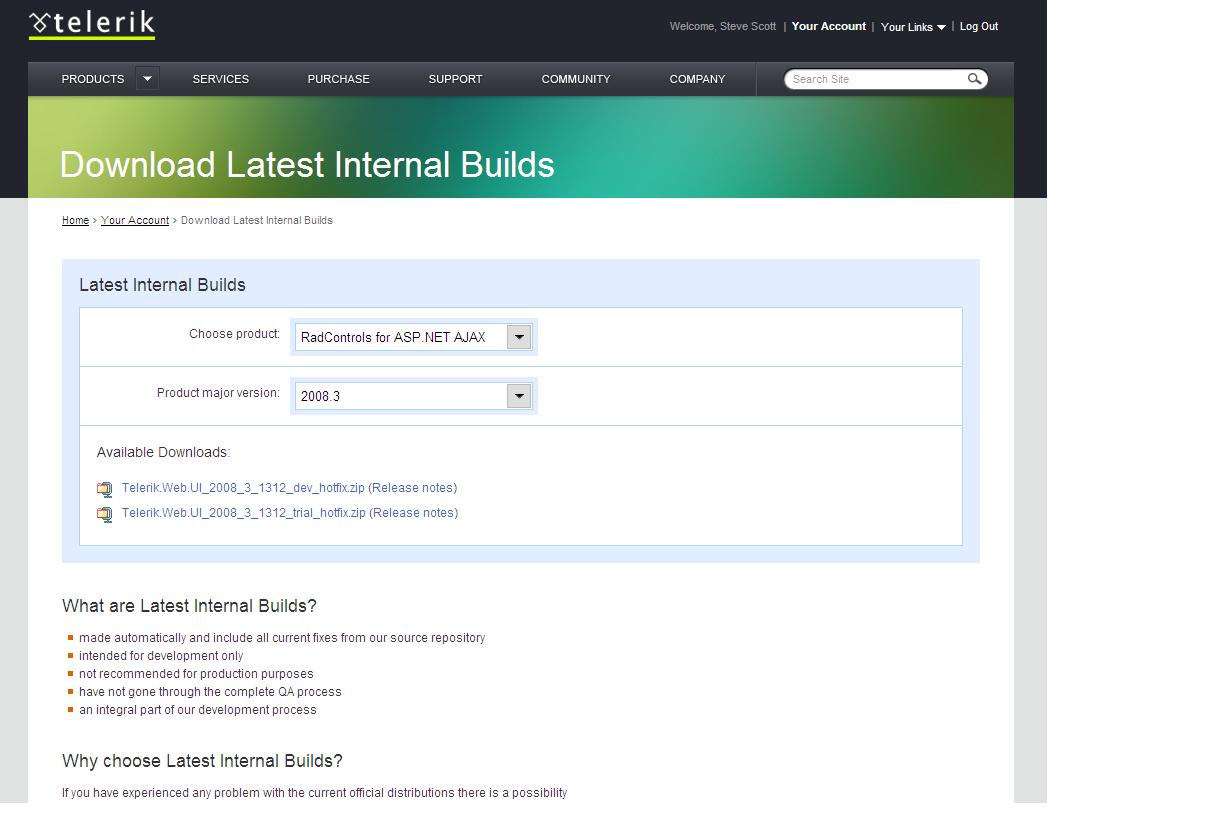This screenshot has width=1209, height=830.
Task: Click zip icon beside trial_hotfix download
Action: point(105,514)
